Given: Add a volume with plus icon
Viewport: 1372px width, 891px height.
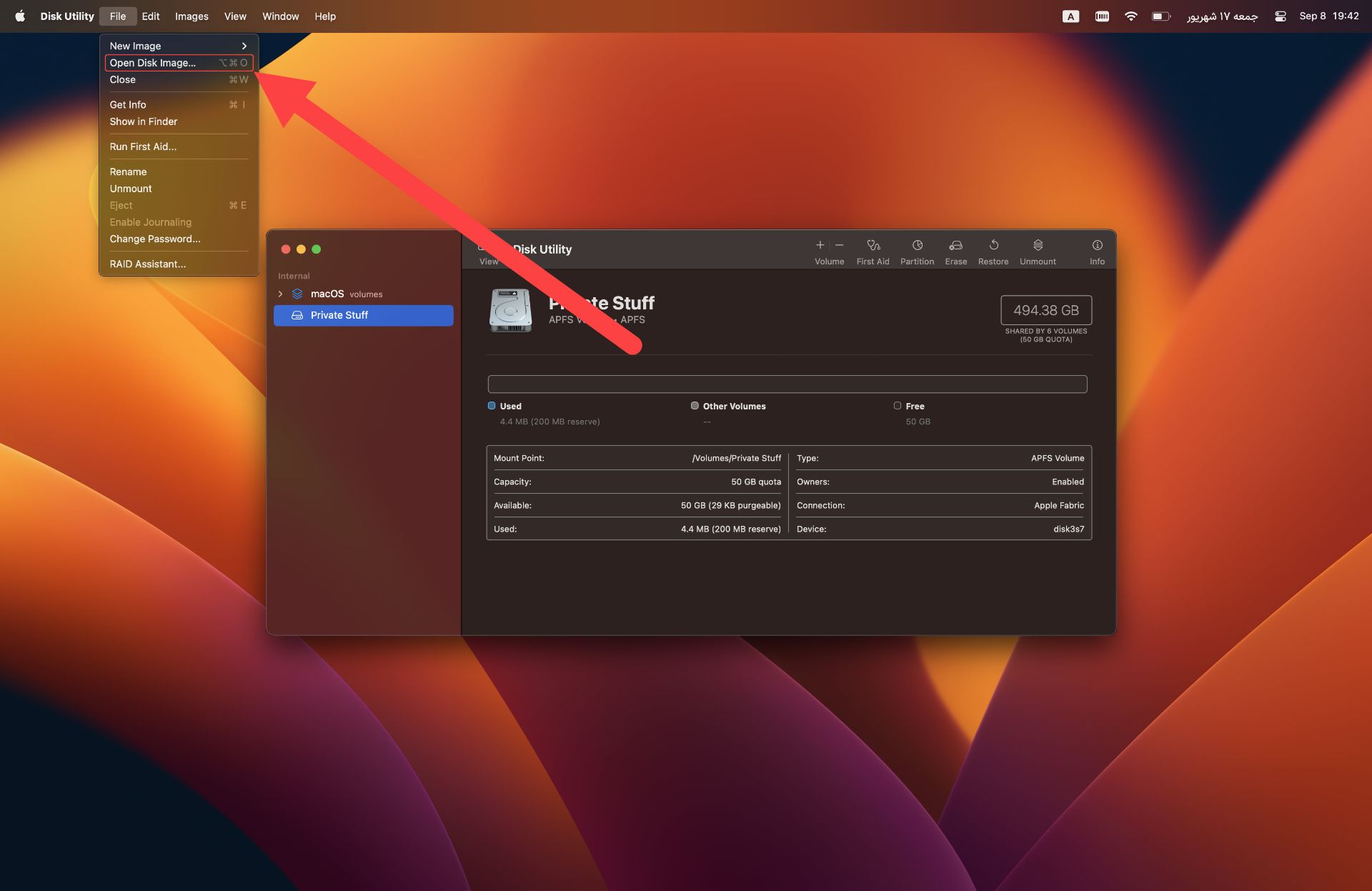Looking at the screenshot, I should (x=820, y=245).
